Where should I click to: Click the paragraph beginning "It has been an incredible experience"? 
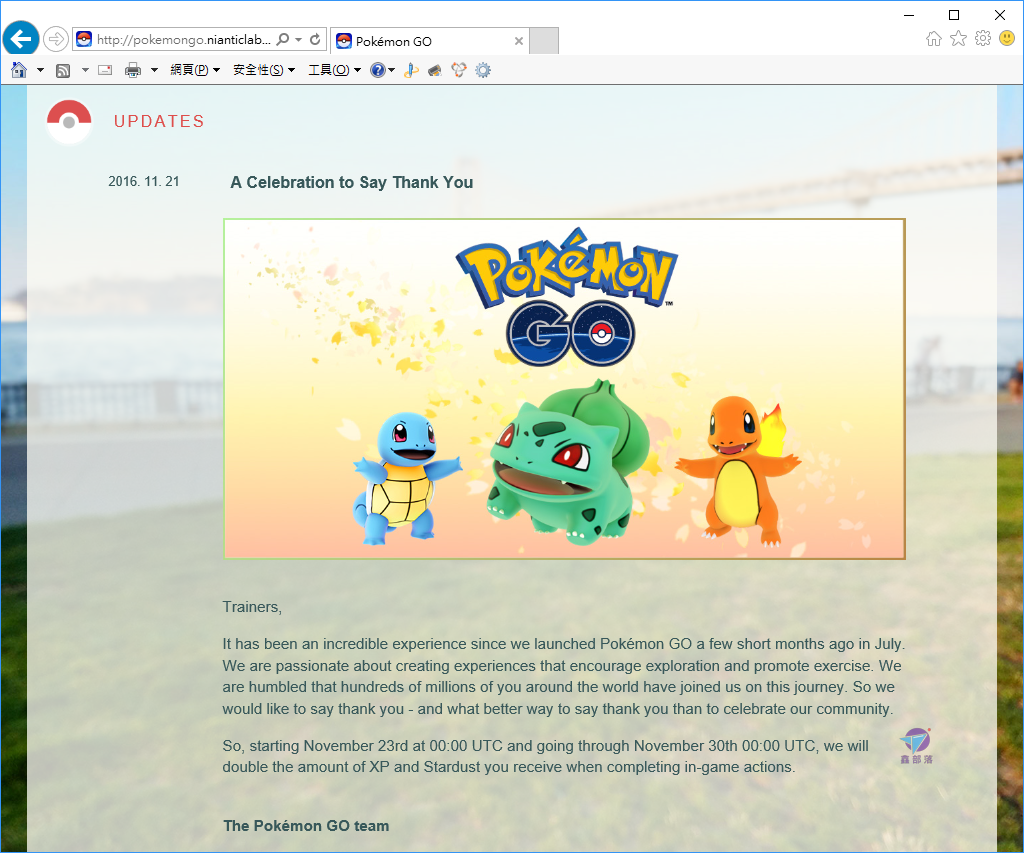563,676
